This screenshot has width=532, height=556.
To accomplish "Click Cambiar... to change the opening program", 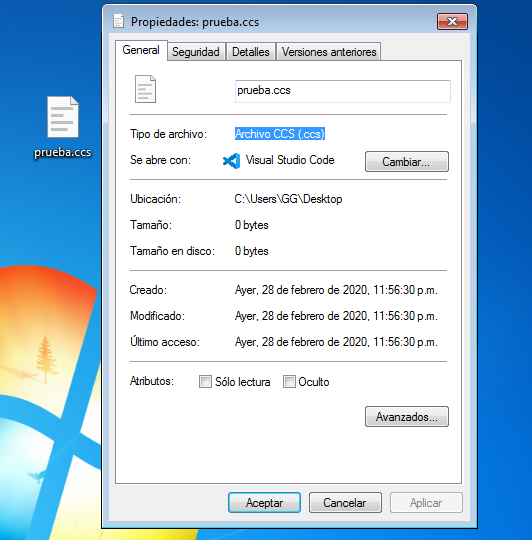I will 406,162.
